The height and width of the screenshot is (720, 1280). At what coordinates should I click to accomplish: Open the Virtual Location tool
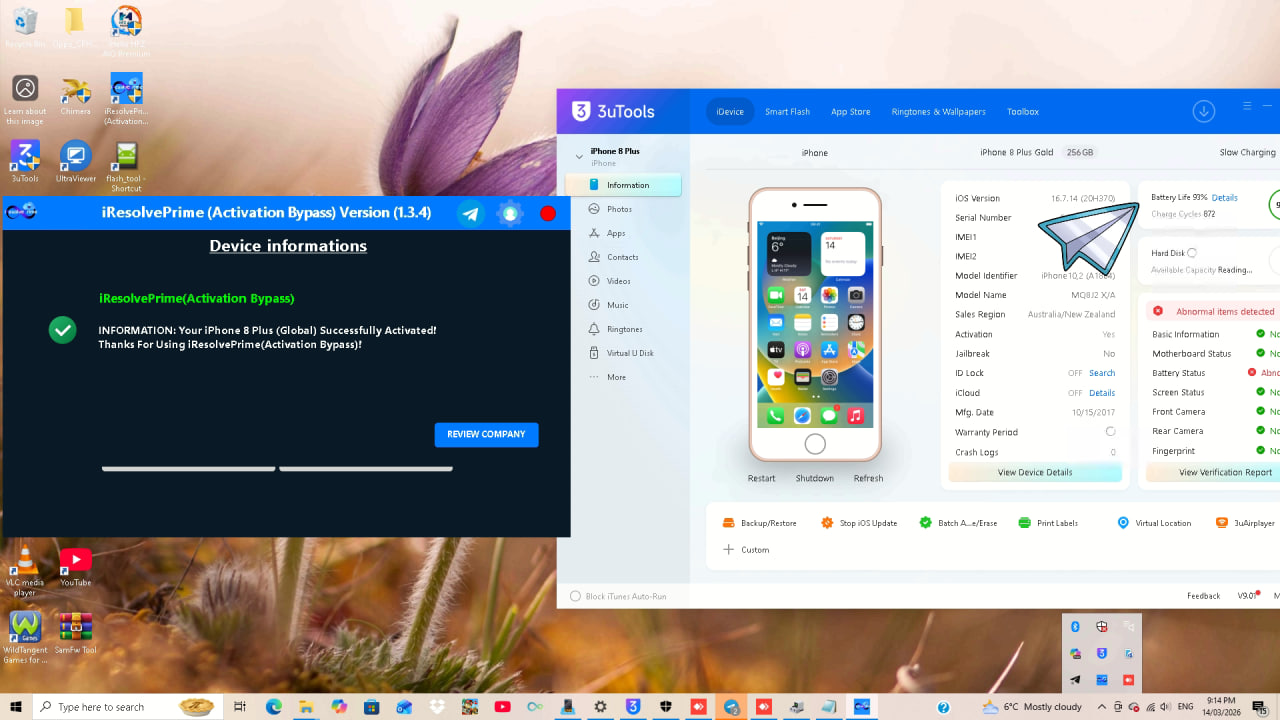1154,523
